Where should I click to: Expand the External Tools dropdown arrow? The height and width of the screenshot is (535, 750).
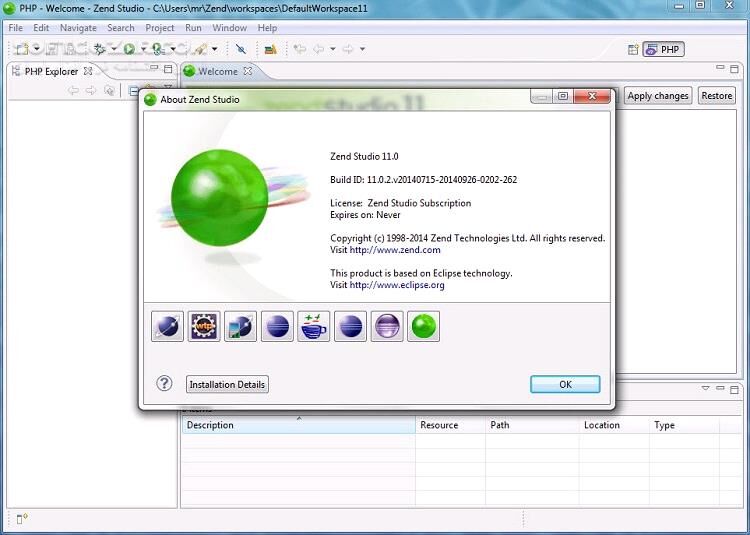point(214,49)
